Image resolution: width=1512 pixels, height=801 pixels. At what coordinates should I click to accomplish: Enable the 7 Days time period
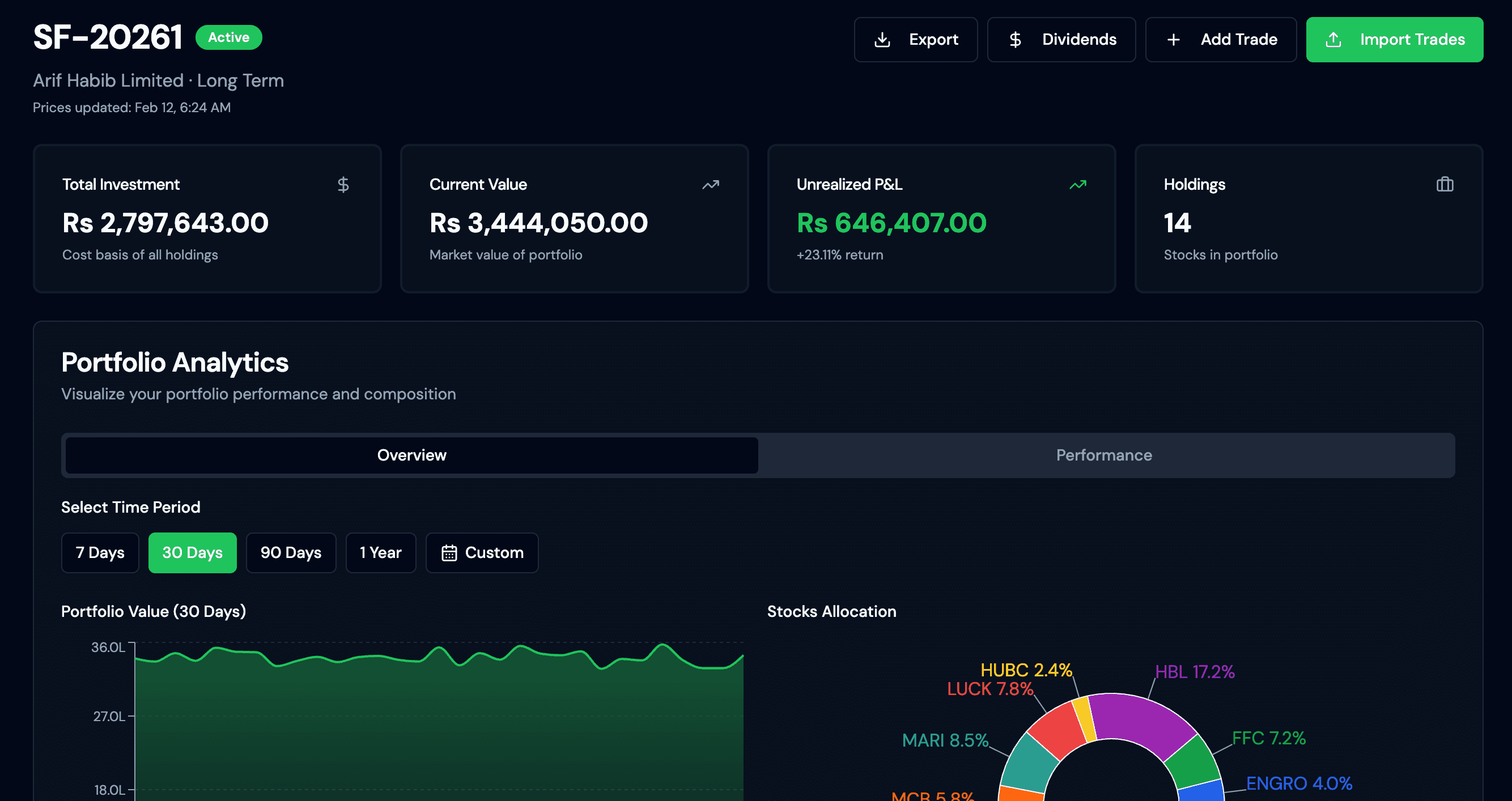100,552
